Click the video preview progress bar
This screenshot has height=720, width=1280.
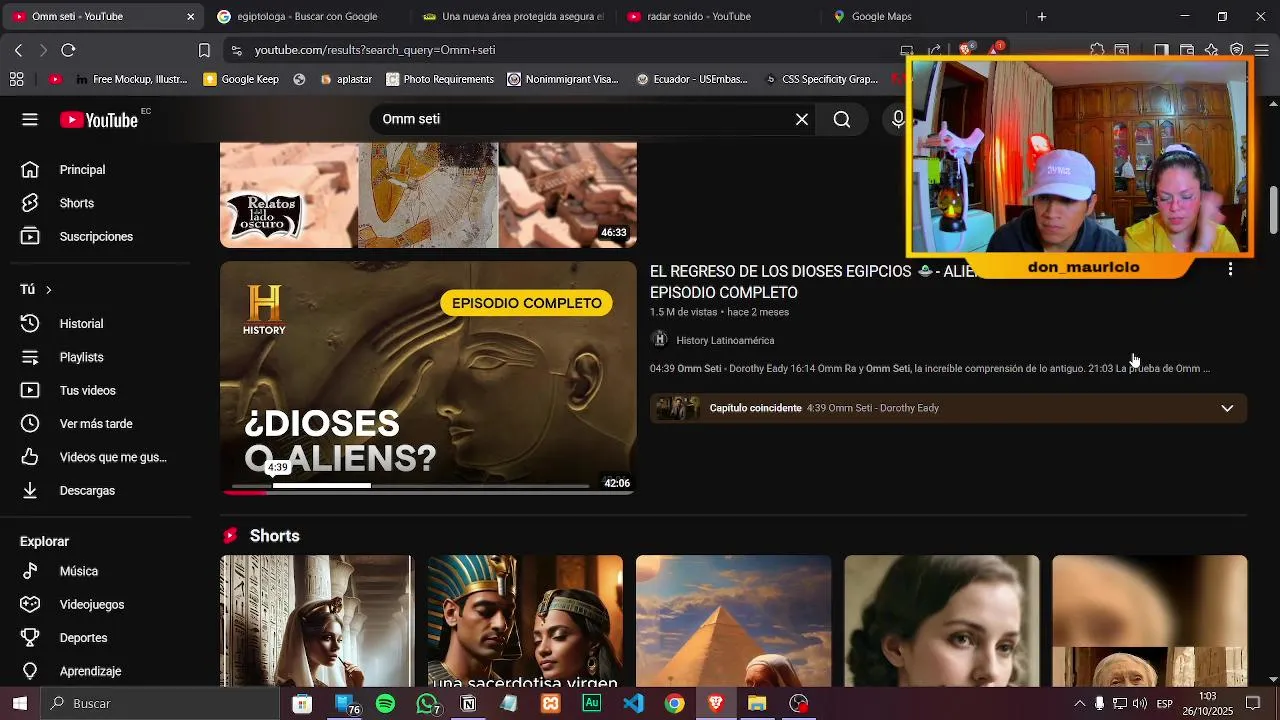410,486
